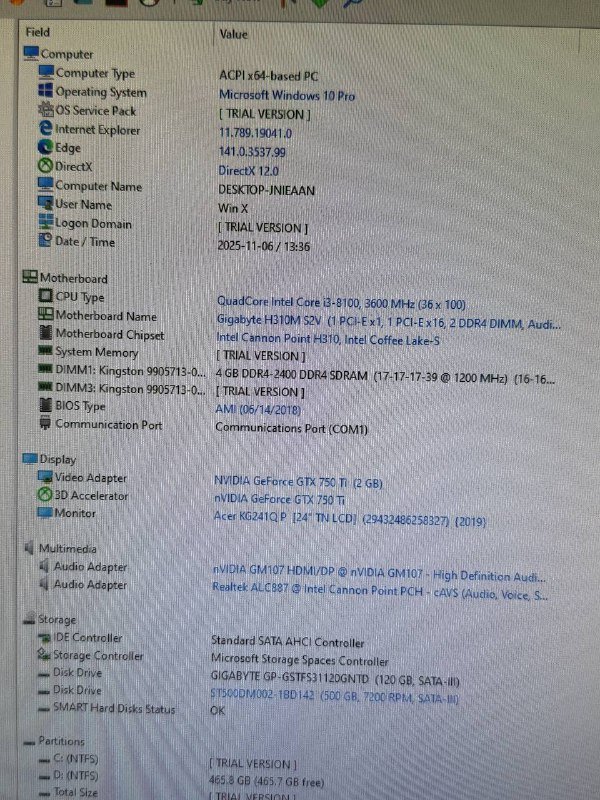Open the Gigabyte H310M S2V link
This screenshot has width=600, height=800.
(388, 322)
